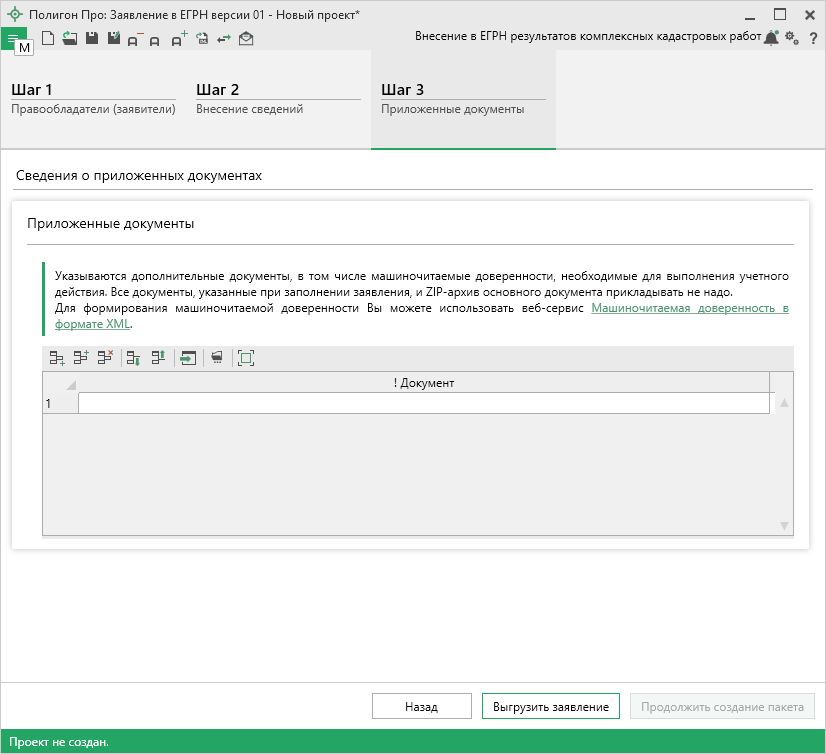The width and height of the screenshot is (826, 754).
Task: Click the table's scroll down arrow
Action: click(784, 526)
